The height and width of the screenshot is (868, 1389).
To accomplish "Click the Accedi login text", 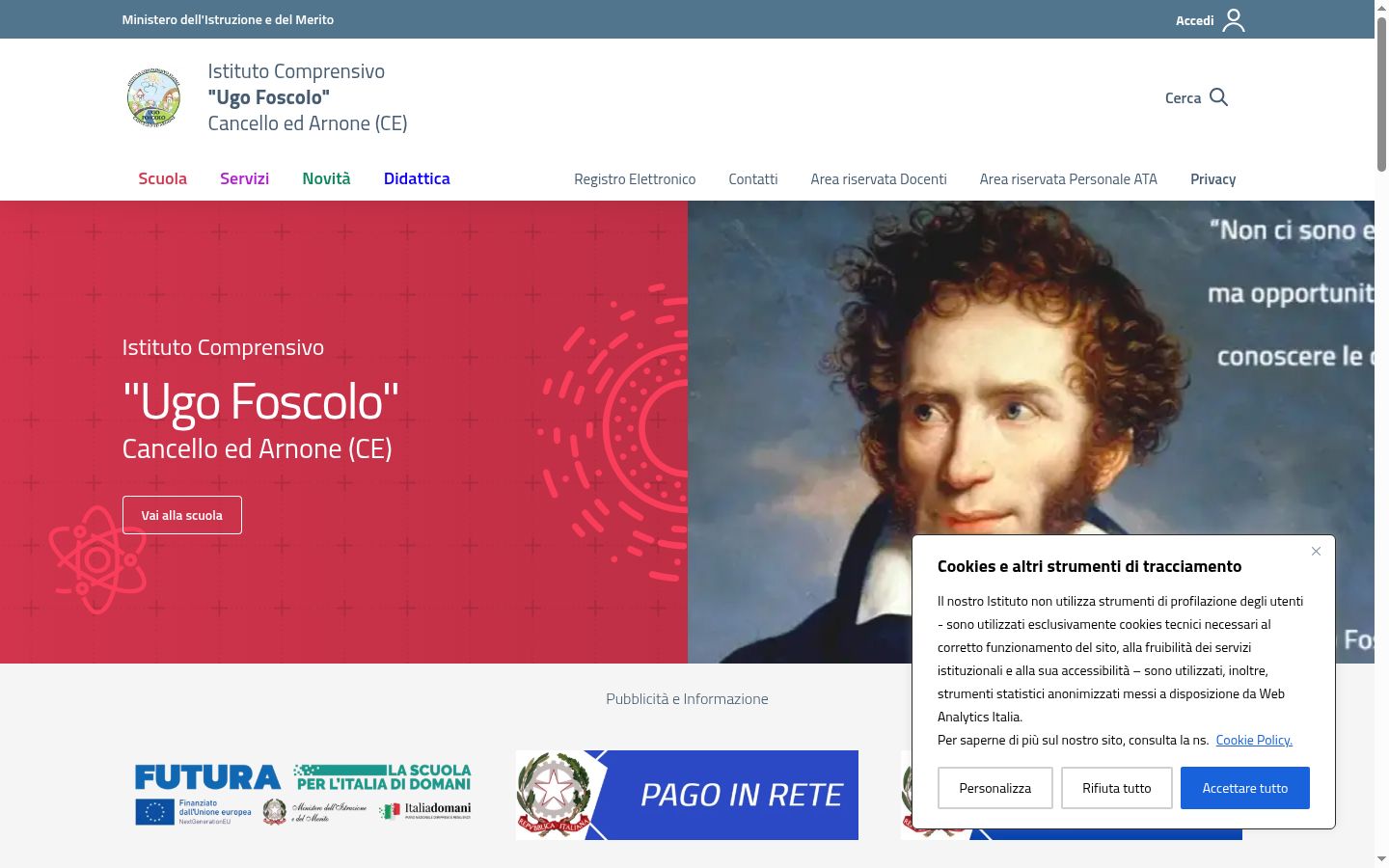I will click(1194, 20).
